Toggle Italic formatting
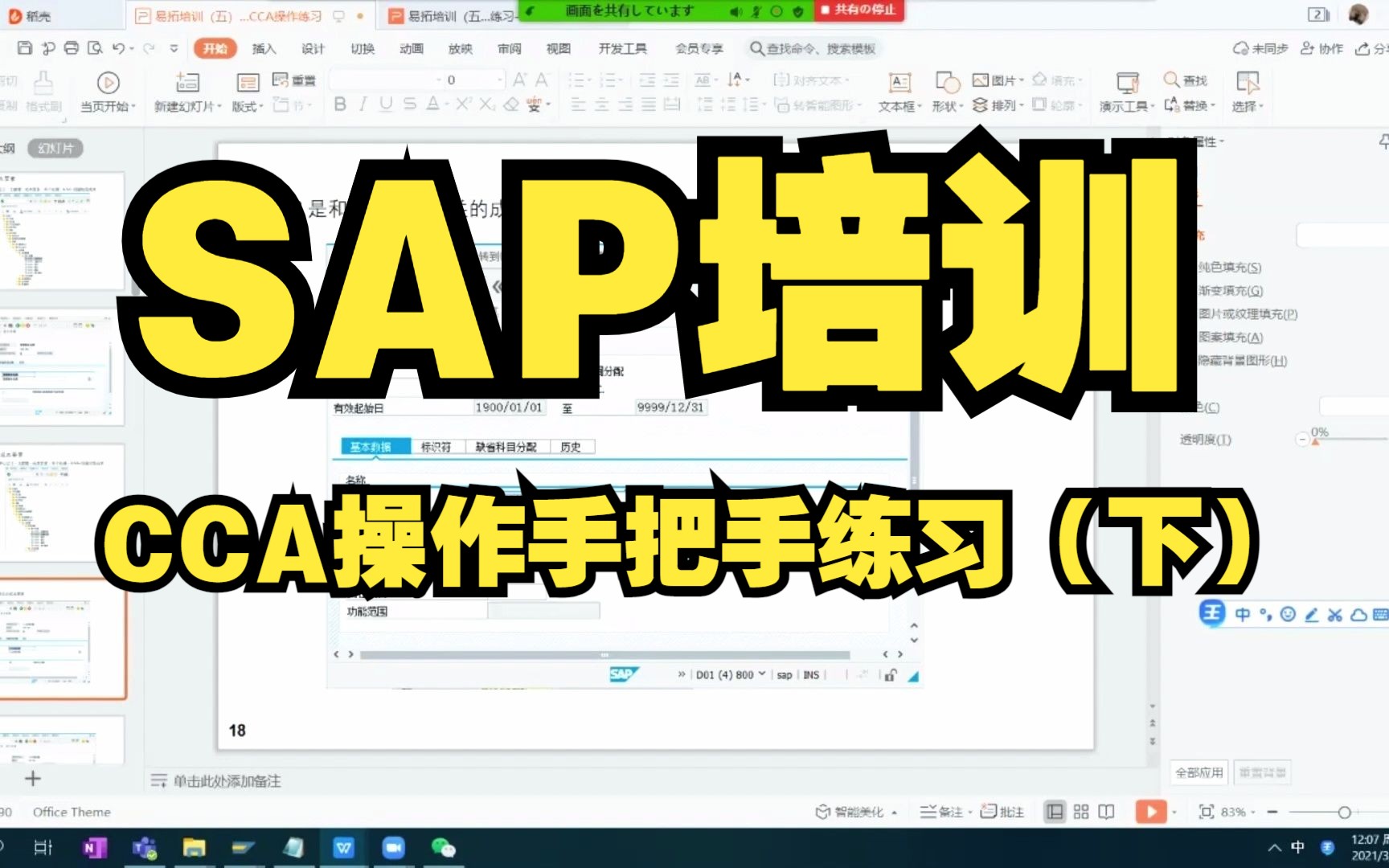The image size is (1389, 868). point(363,104)
